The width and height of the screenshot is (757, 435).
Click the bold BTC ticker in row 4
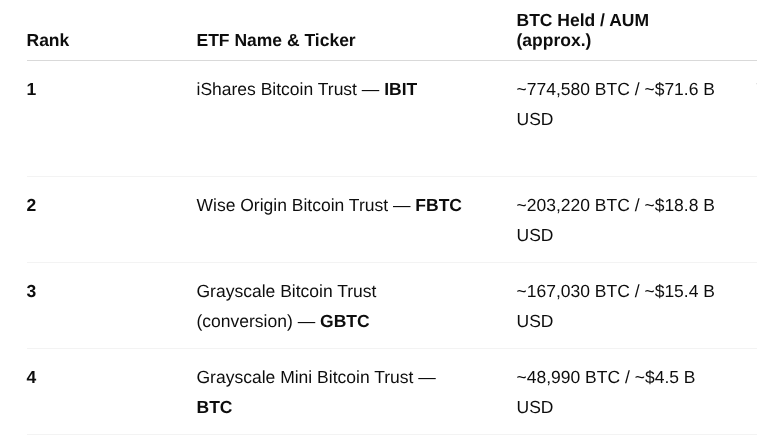(x=214, y=407)
